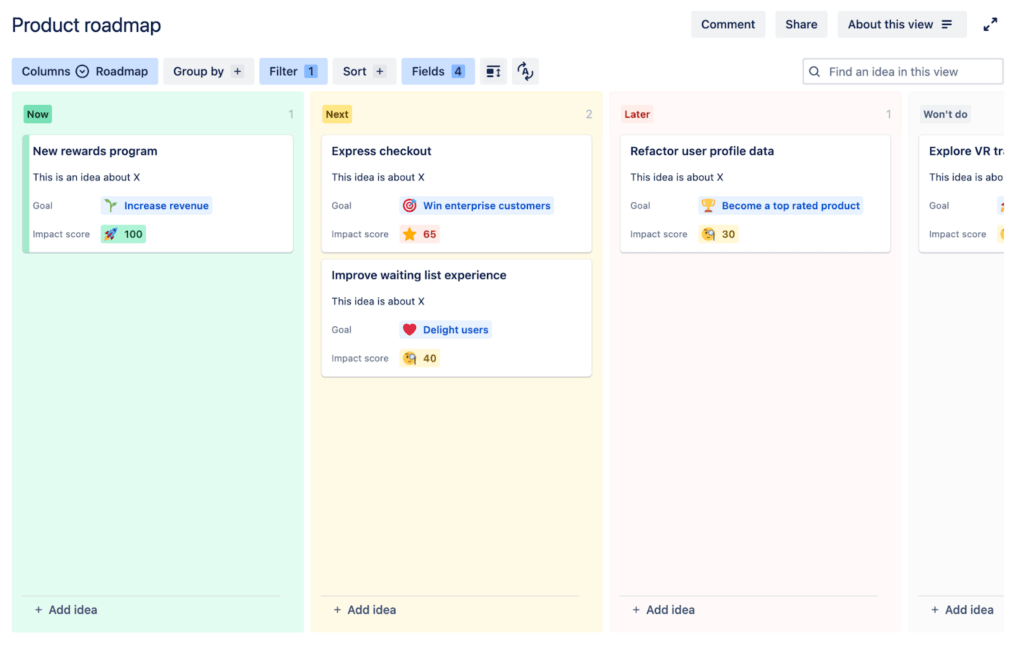The image size is (1024, 646).
Task: Click the rocket icon on New rewards program card
Action: pos(109,233)
